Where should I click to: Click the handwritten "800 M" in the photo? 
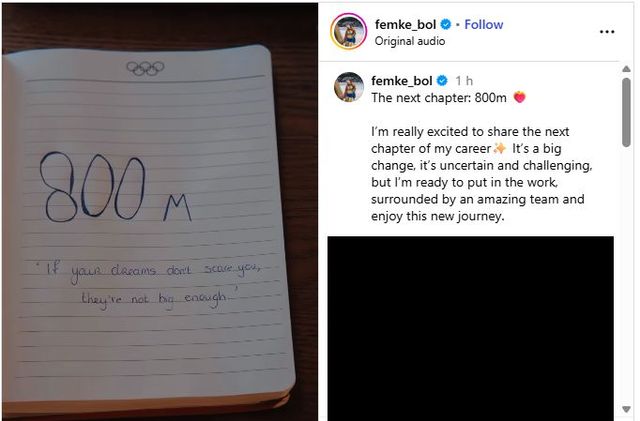tap(110, 189)
